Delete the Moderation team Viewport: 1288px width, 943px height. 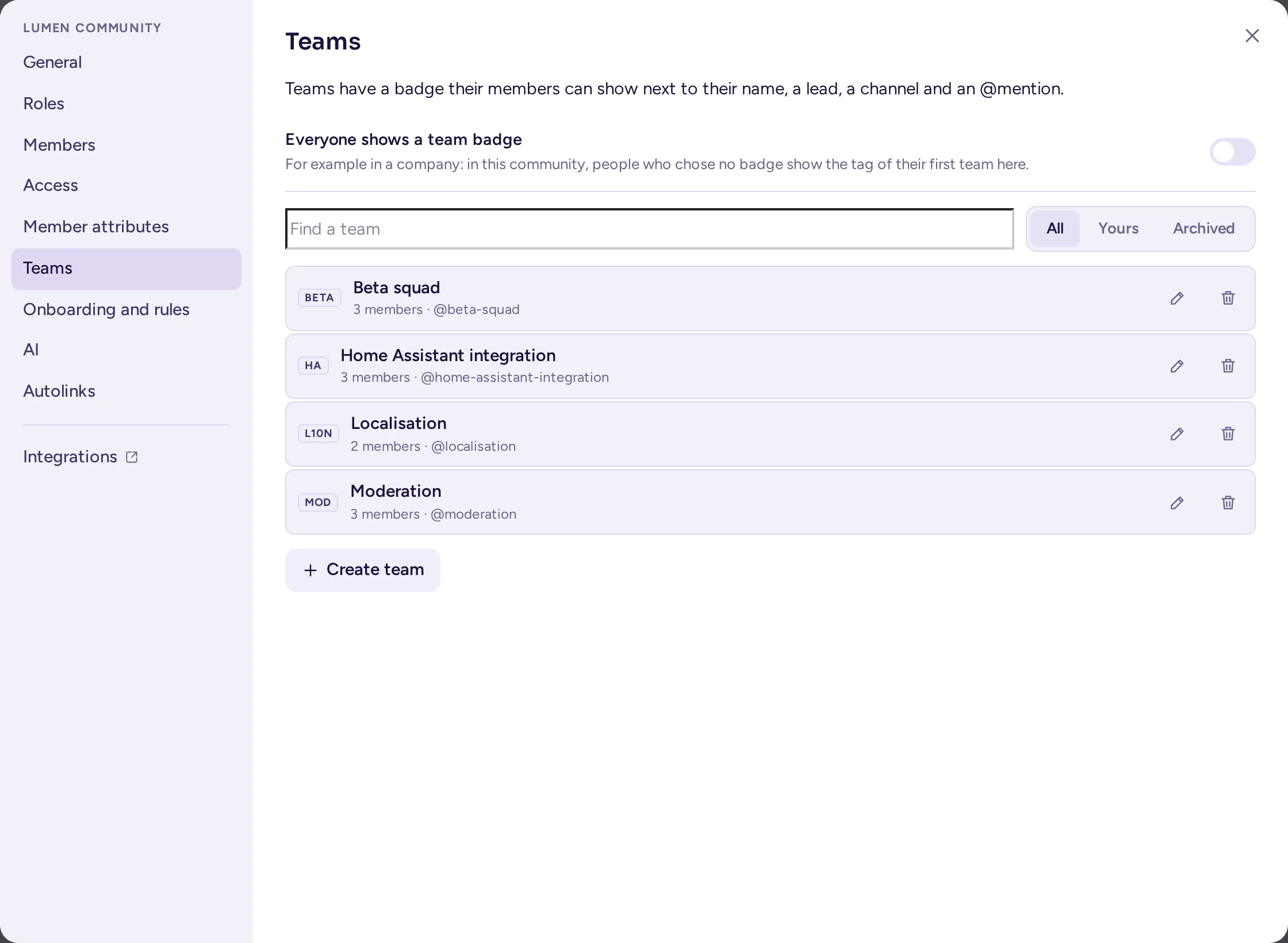(x=1228, y=503)
